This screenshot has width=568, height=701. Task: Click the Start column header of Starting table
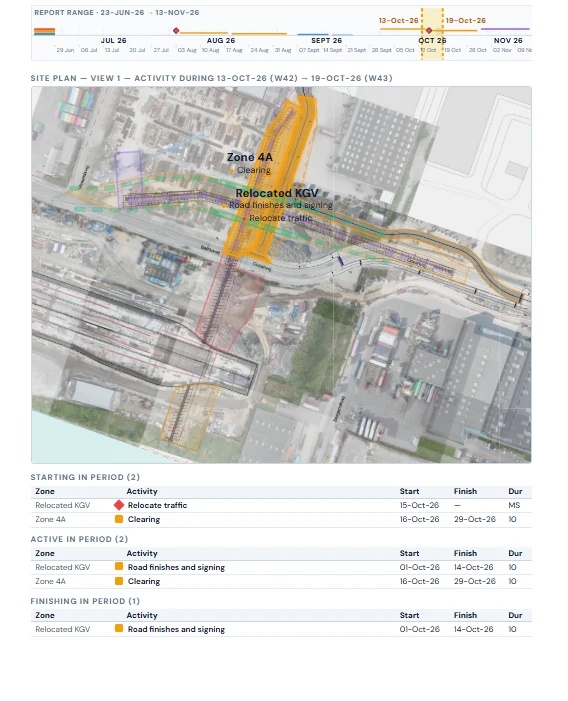[x=409, y=491]
